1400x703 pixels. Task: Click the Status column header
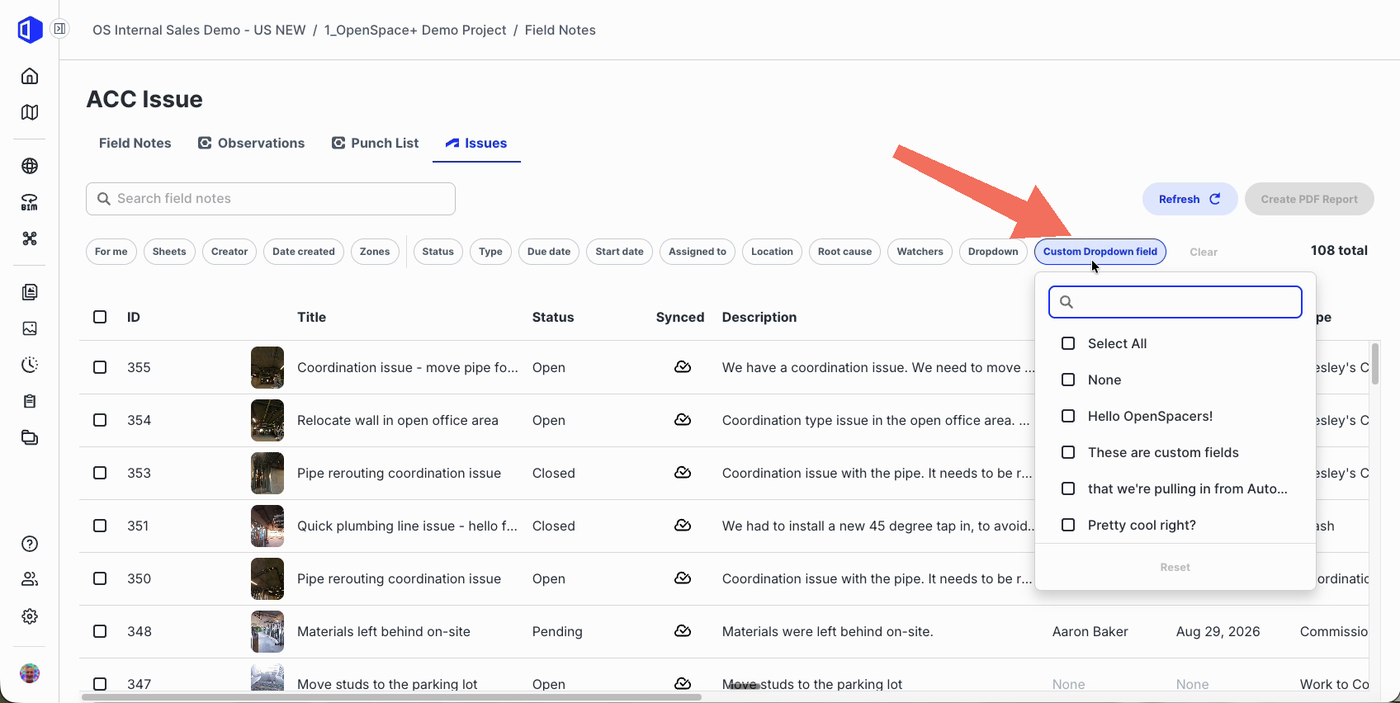click(x=553, y=317)
